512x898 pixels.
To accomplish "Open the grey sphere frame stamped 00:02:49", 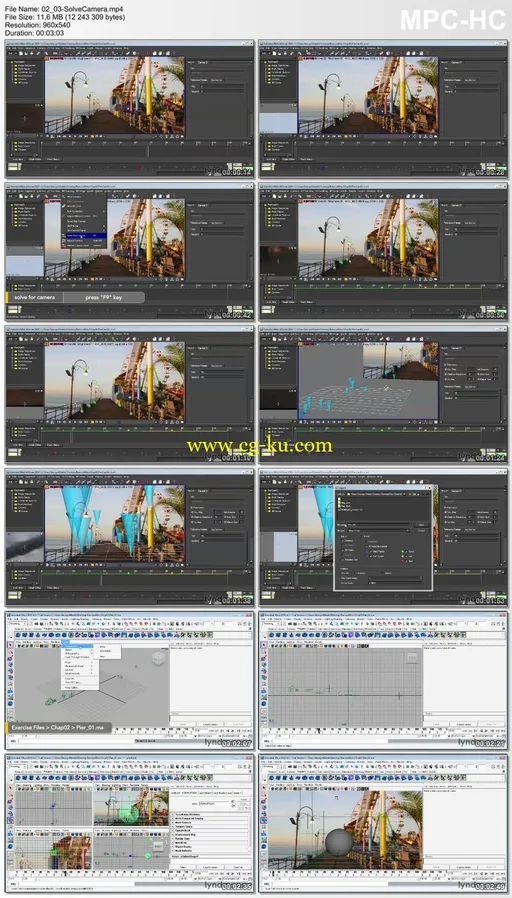I will click(x=383, y=824).
